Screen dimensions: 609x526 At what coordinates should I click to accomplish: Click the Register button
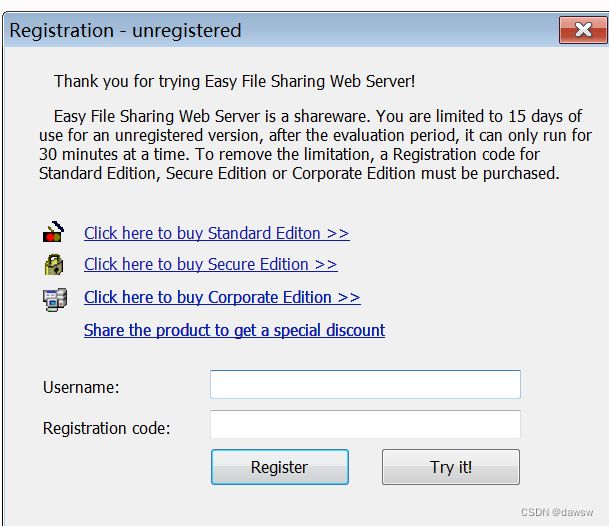pyautogui.click(x=280, y=467)
